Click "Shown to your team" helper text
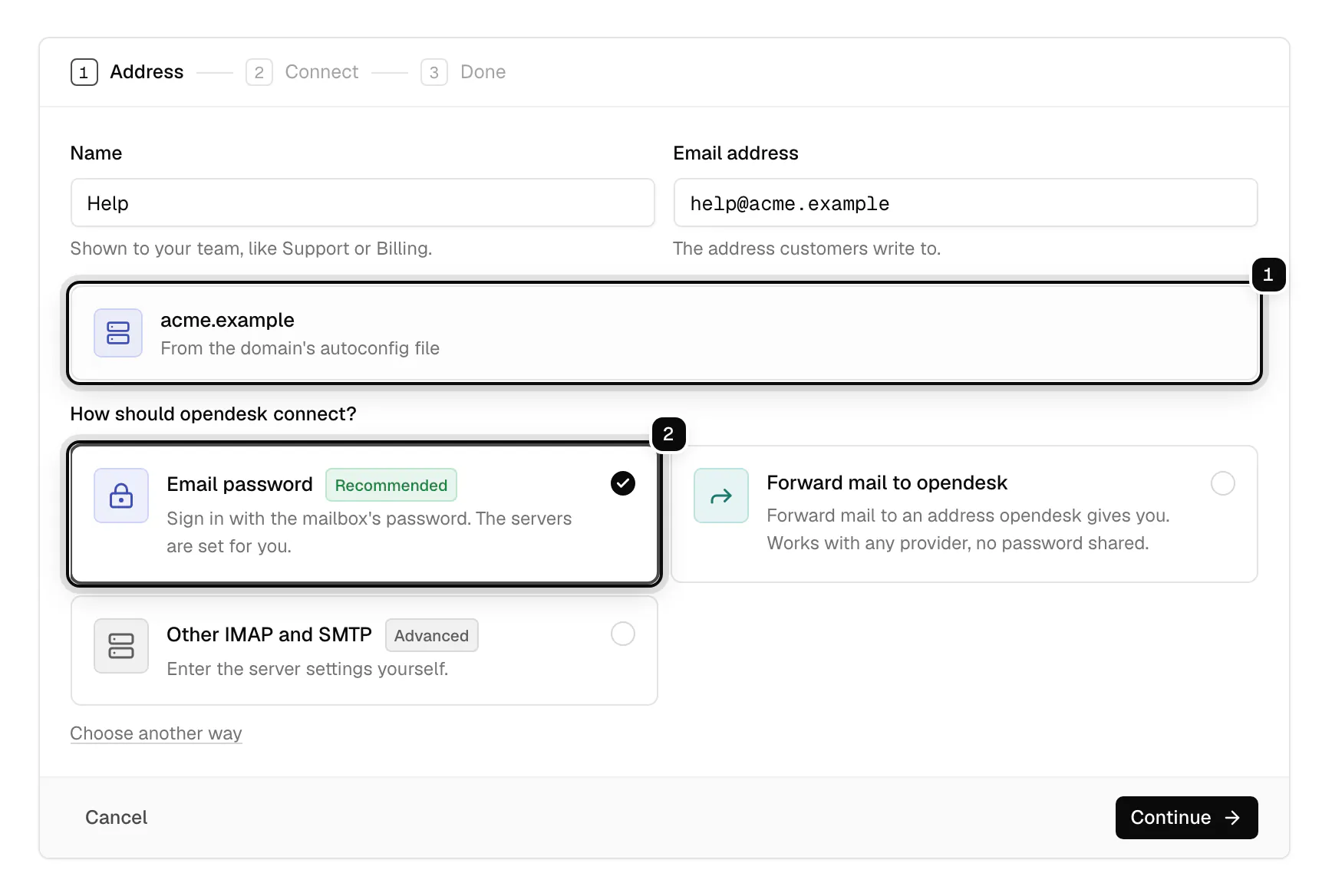This screenshot has width=1332, height=896. pyautogui.click(x=252, y=249)
